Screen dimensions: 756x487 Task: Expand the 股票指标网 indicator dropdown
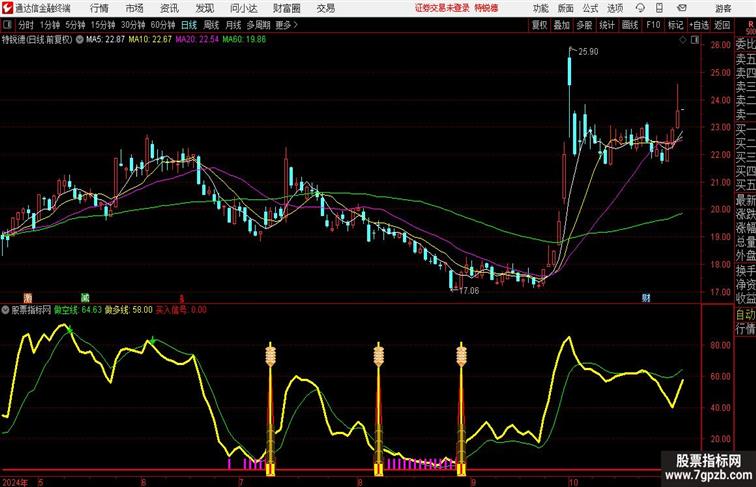(5, 310)
